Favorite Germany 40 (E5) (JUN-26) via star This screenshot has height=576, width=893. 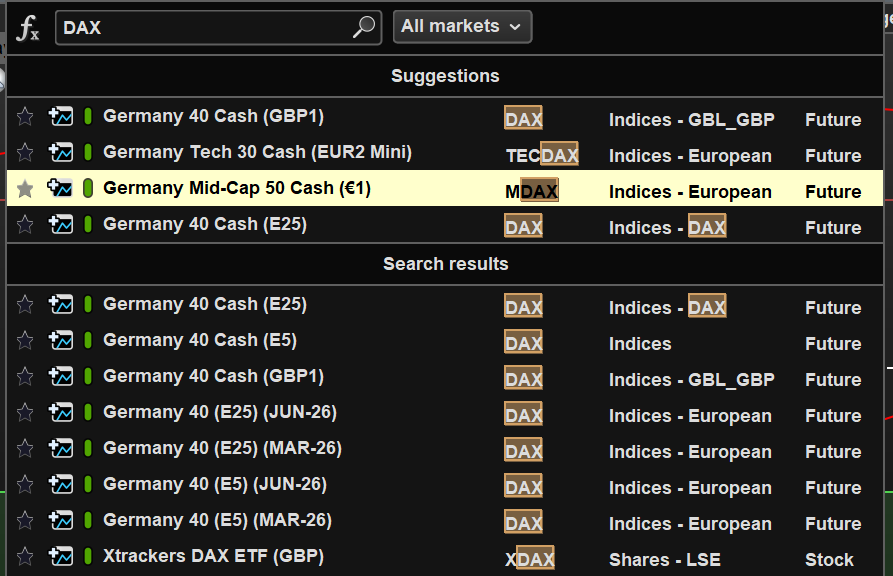pos(25,484)
